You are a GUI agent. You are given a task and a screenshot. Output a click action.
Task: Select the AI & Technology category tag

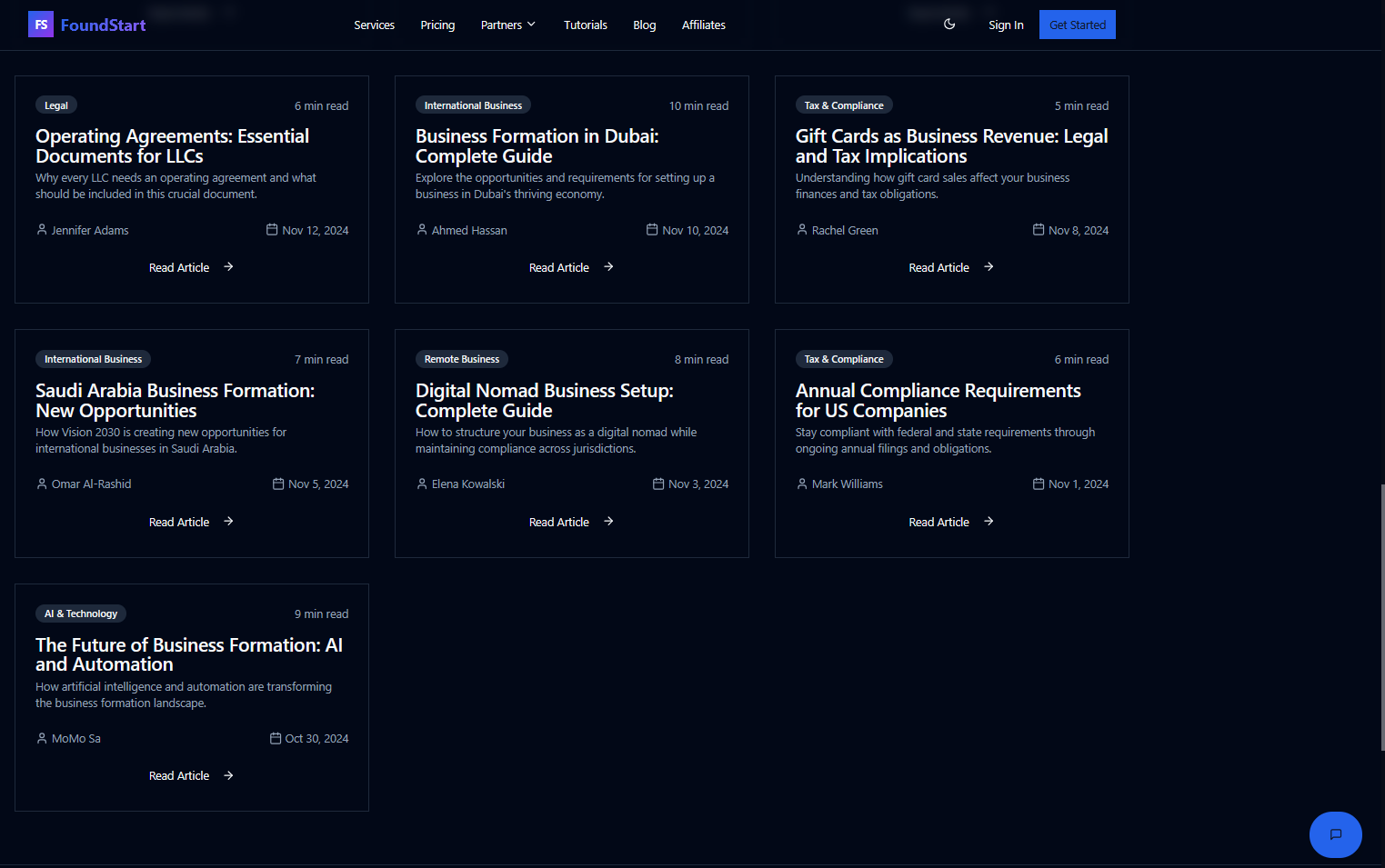click(x=81, y=614)
